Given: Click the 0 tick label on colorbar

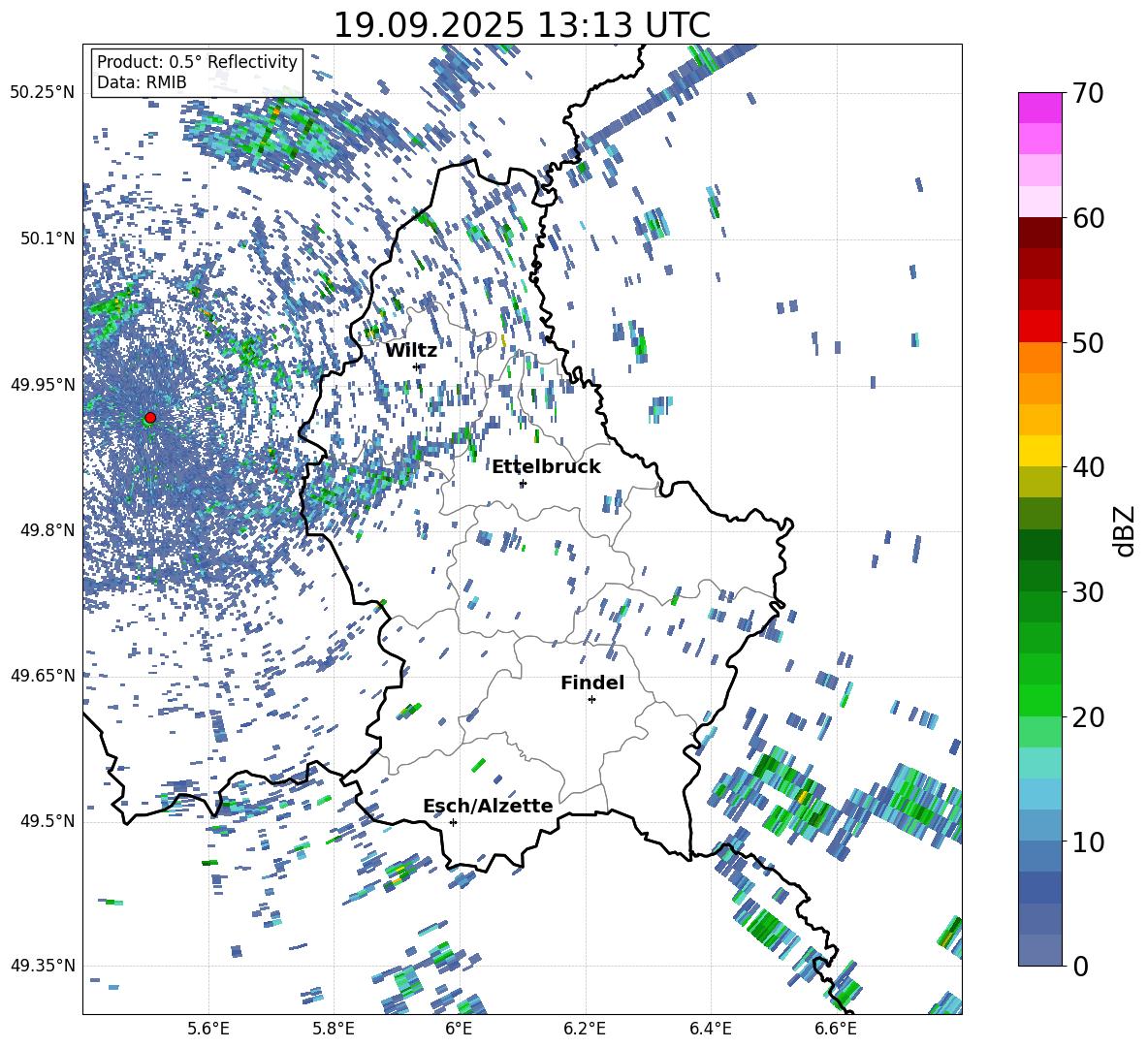Looking at the screenshot, I should pos(1080,966).
